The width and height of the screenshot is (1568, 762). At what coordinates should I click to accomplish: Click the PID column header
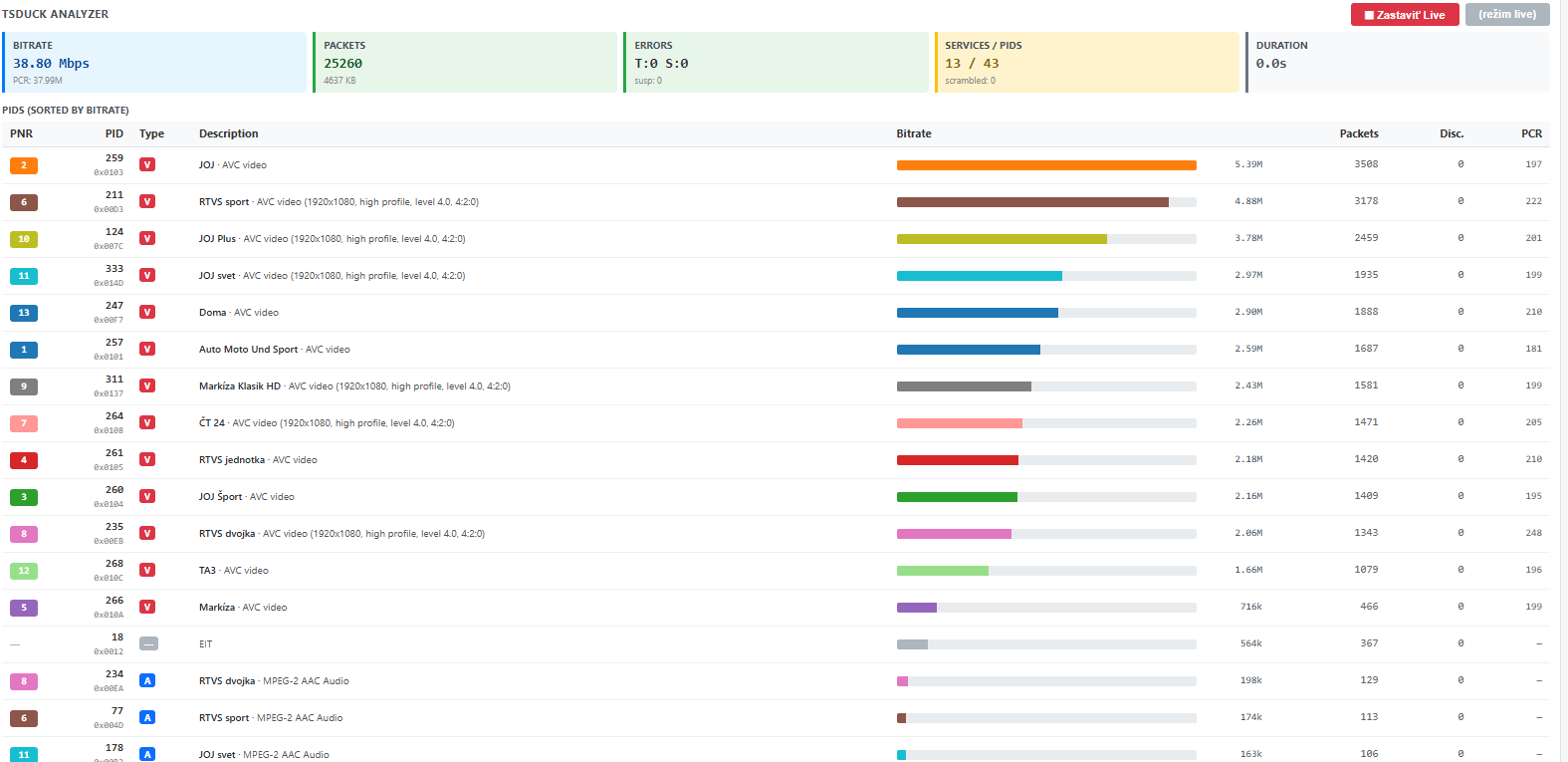click(x=114, y=133)
